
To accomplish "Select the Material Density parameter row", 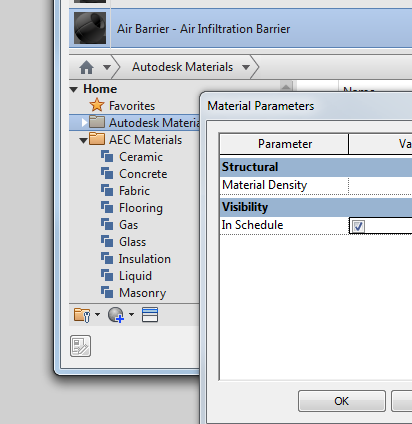I will (316, 185).
